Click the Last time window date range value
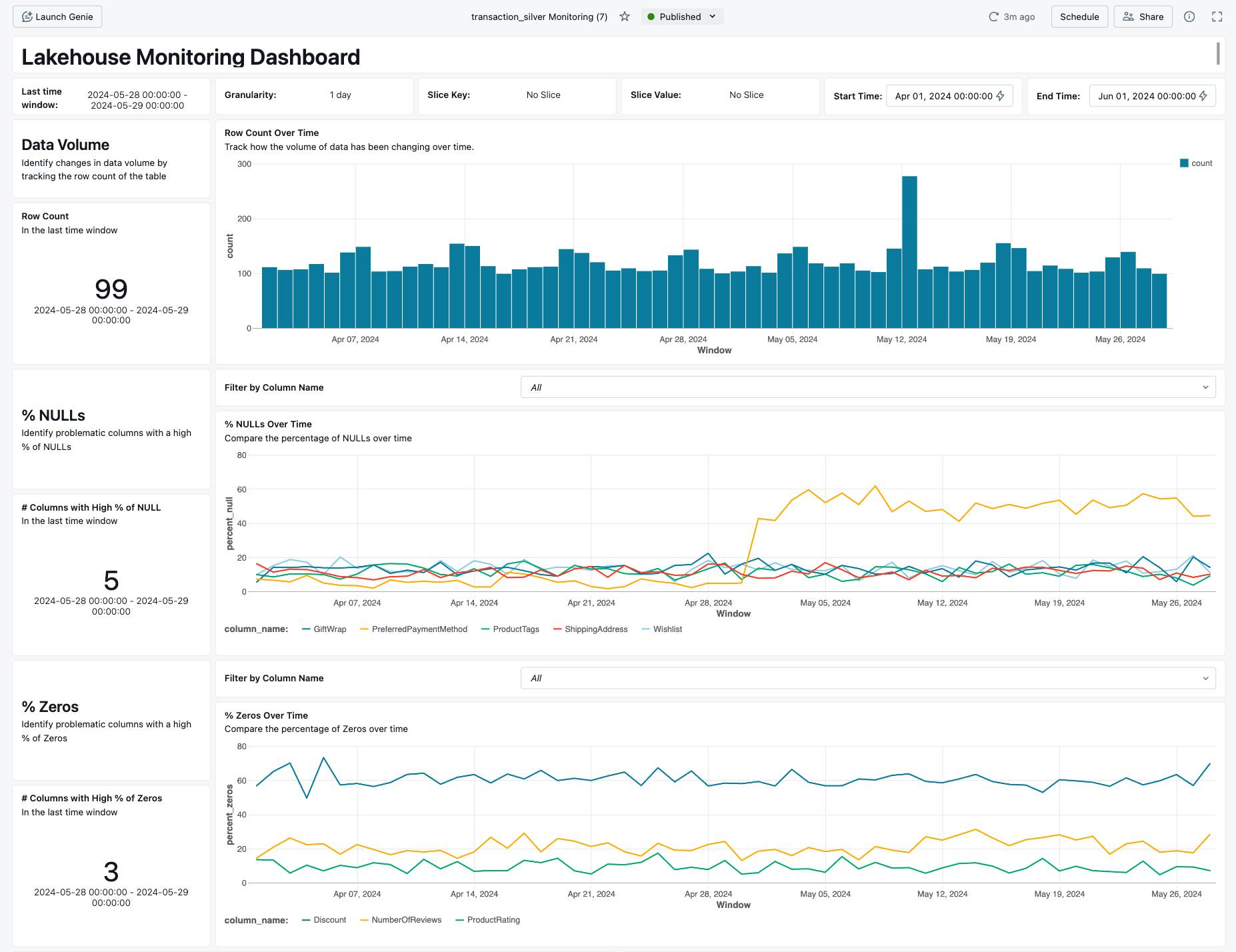 coord(137,100)
